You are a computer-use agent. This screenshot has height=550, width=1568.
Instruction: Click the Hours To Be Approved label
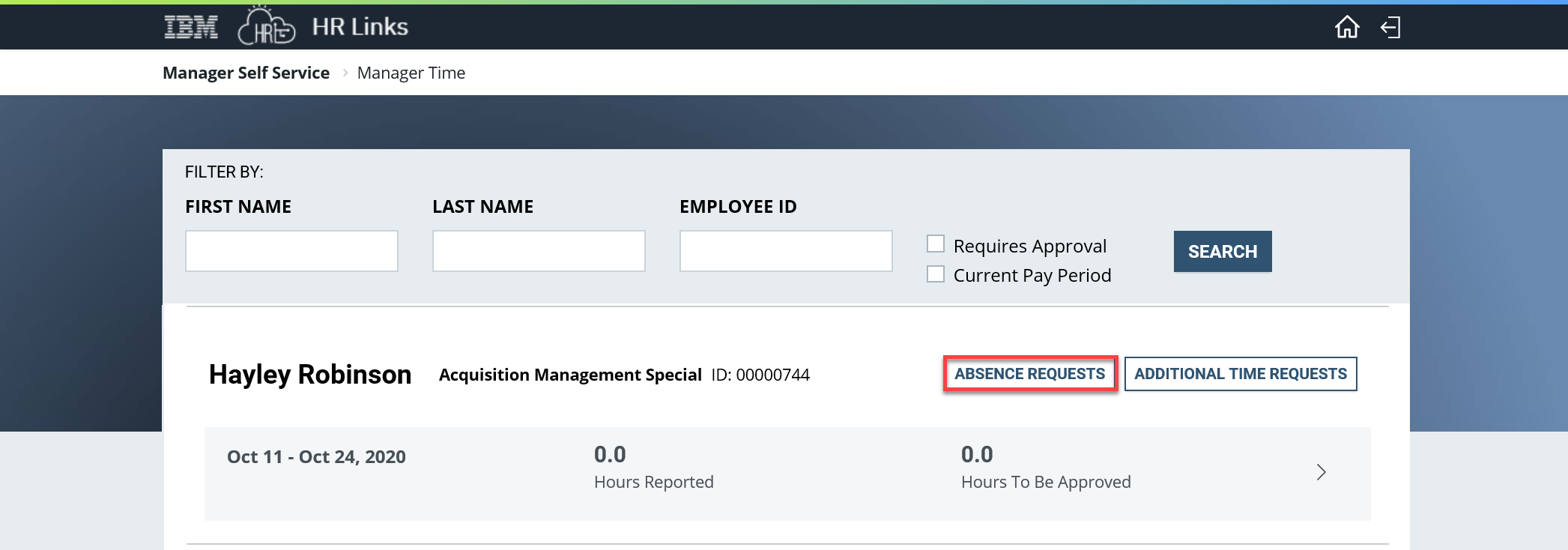[x=1046, y=482]
